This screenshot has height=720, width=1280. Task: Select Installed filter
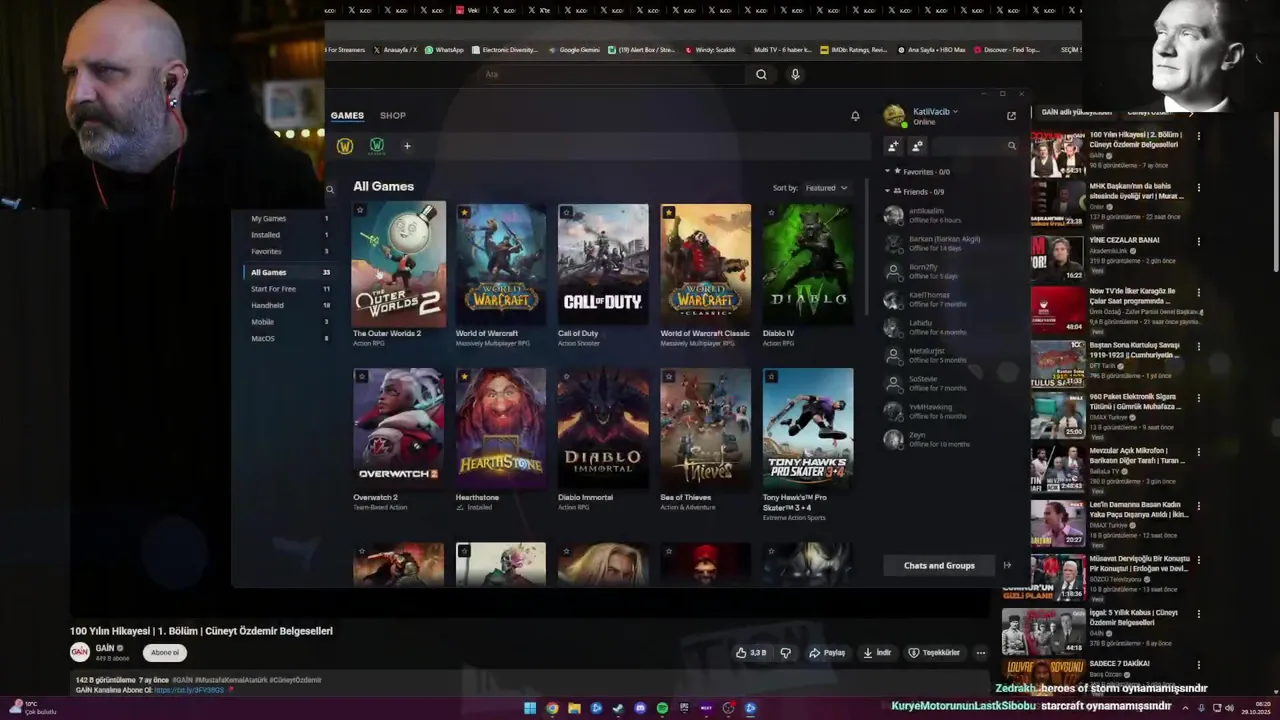tap(288, 235)
